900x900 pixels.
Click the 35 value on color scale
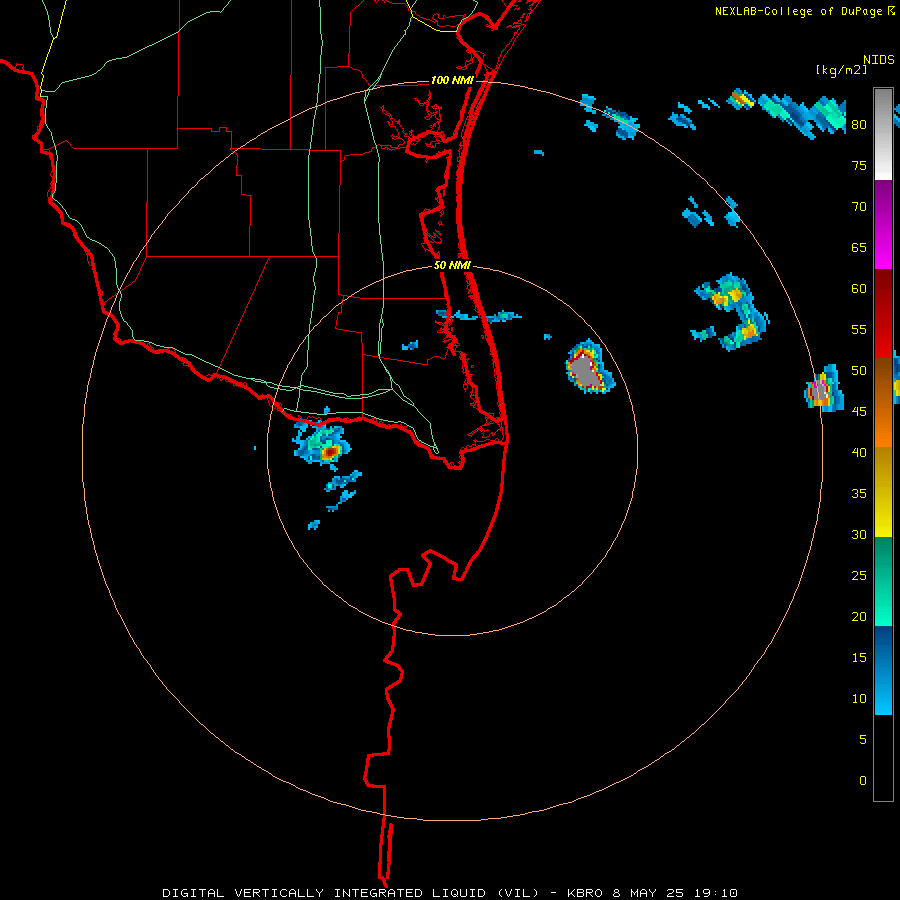pos(859,494)
